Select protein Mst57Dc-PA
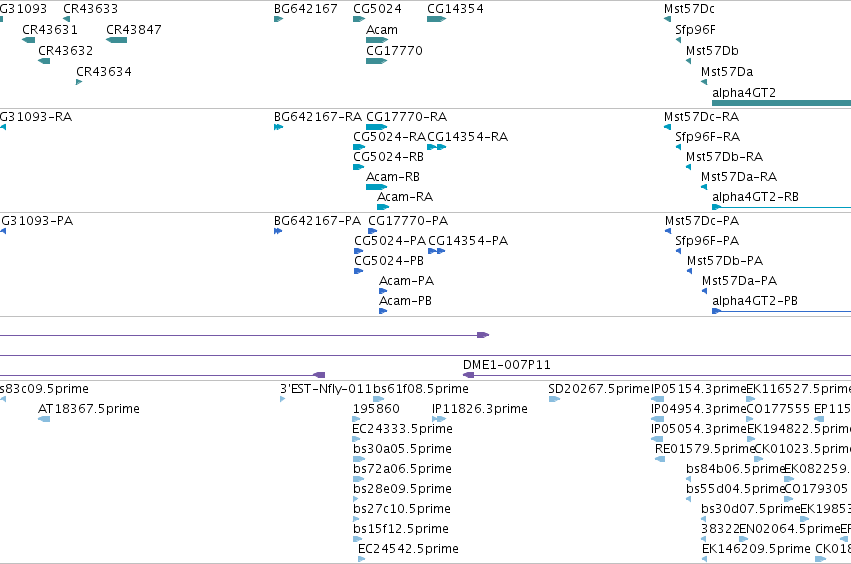The width and height of the screenshot is (851, 564). click(702, 221)
